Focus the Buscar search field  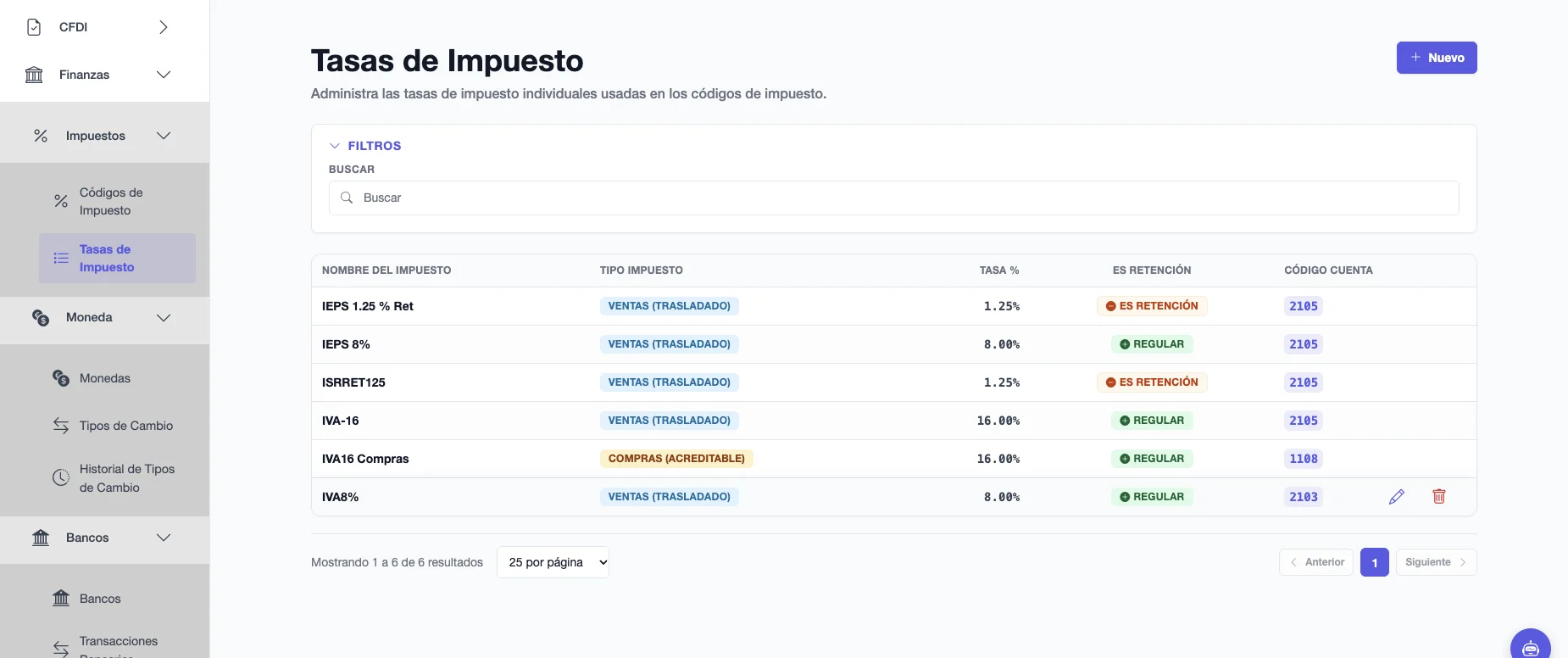894,198
